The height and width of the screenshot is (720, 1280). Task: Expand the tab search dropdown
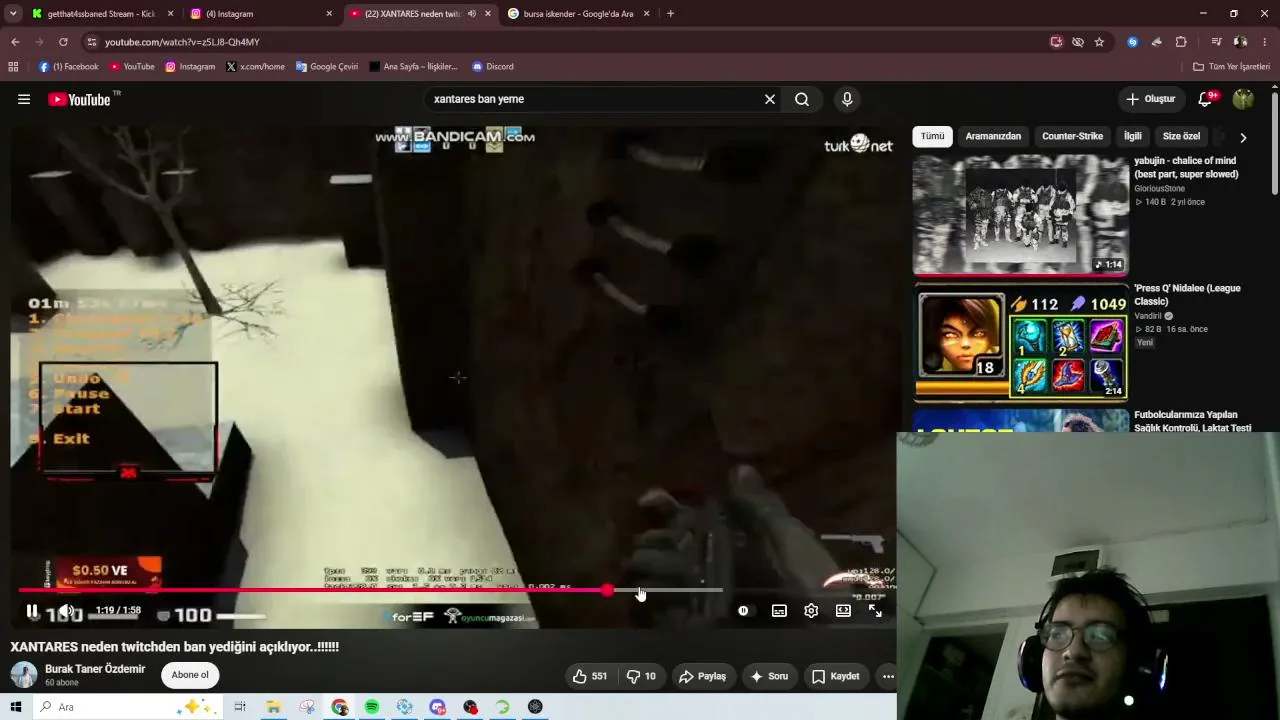(12, 14)
